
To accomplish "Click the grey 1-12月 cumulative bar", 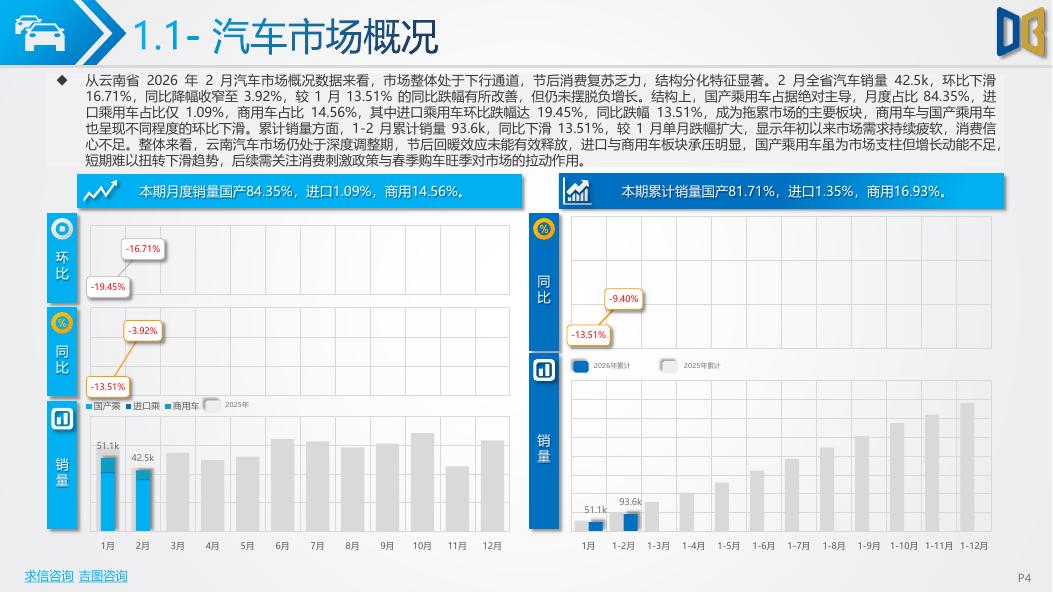I will coord(967,467).
